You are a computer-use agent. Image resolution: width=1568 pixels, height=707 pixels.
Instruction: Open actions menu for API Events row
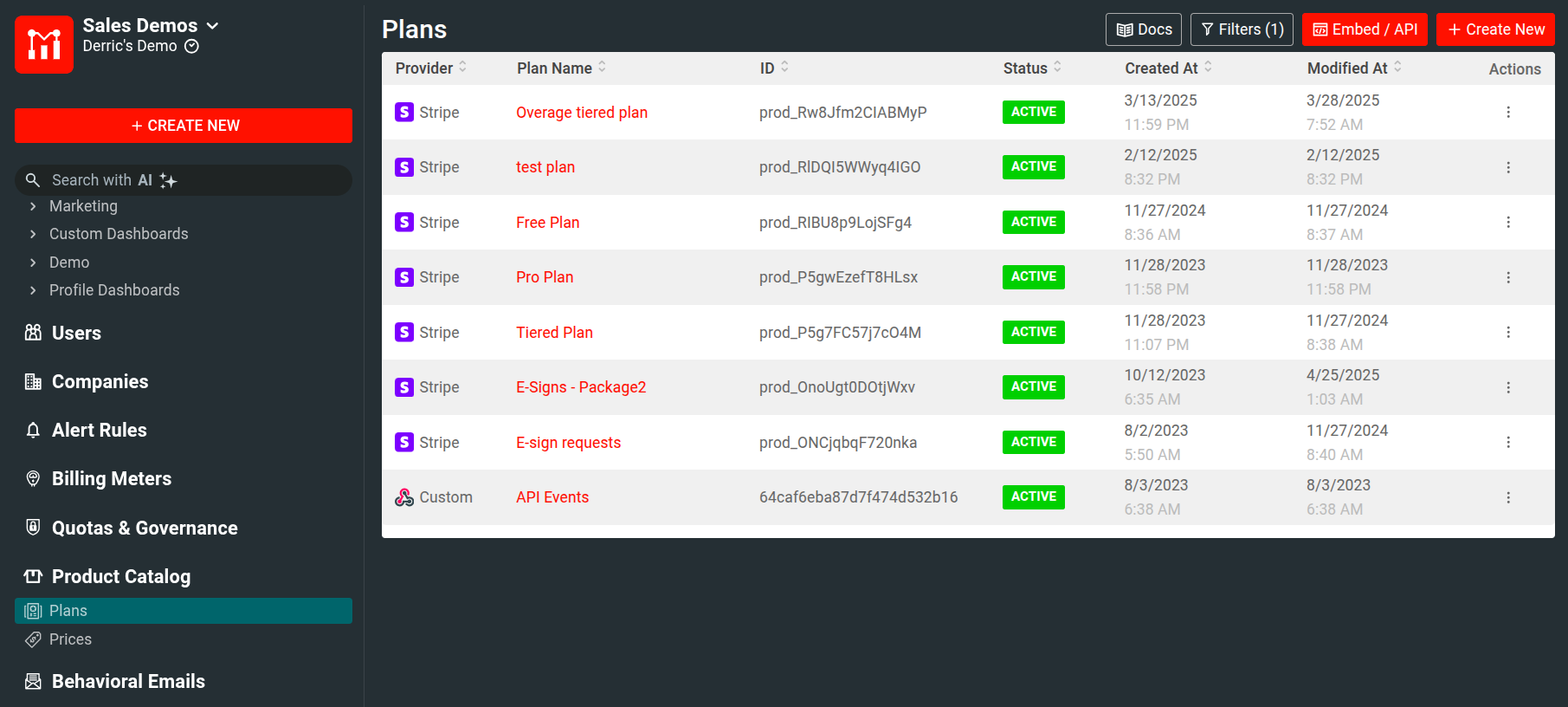(1507, 497)
